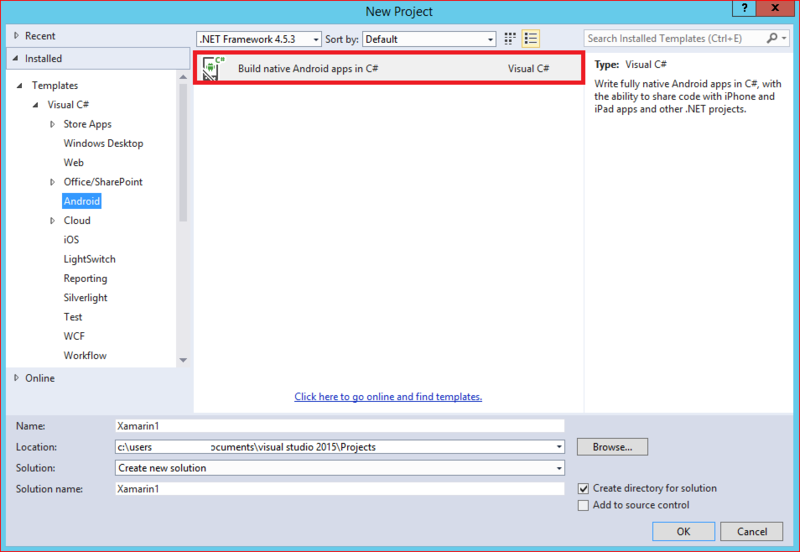
Task: Select the Silverlight category
Action: pos(85,297)
